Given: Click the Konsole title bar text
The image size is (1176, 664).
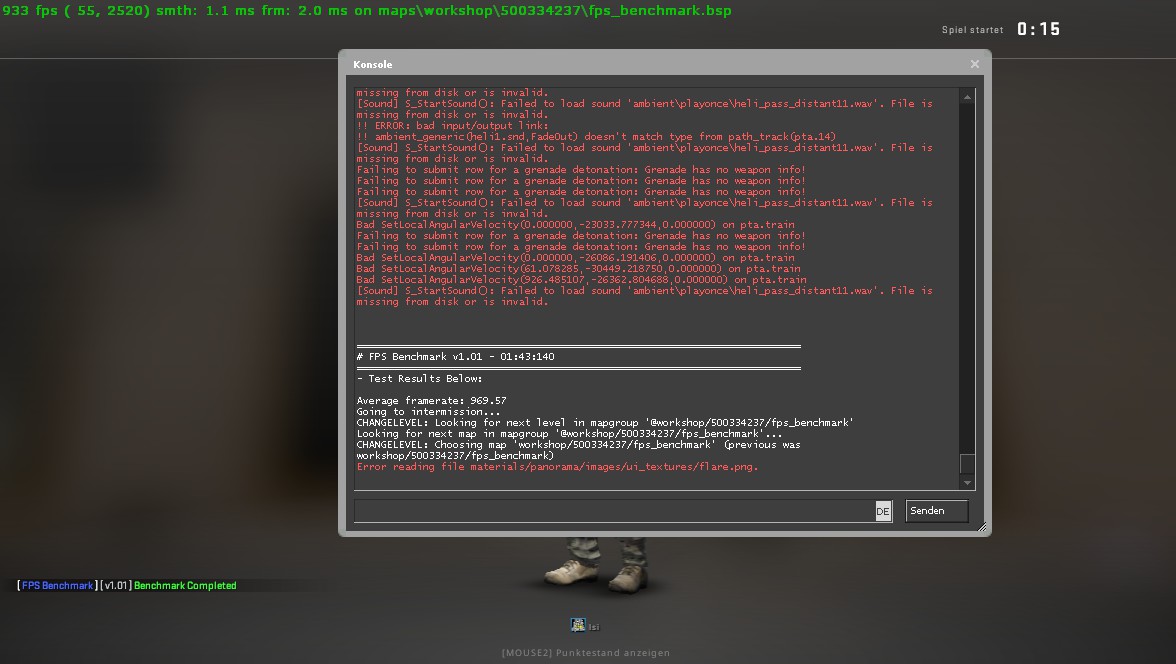Looking at the screenshot, I should [x=373, y=65].
